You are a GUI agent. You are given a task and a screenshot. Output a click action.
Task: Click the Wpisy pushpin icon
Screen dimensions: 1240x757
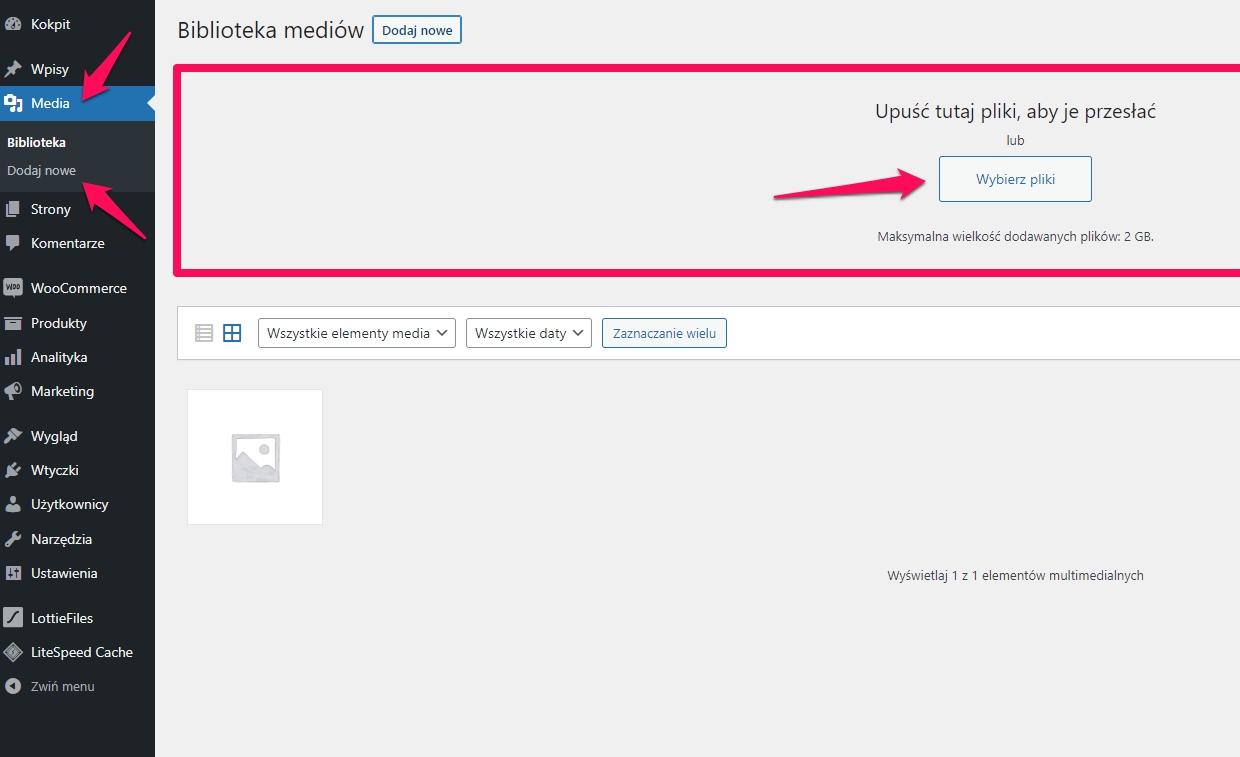[x=13, y=69]
